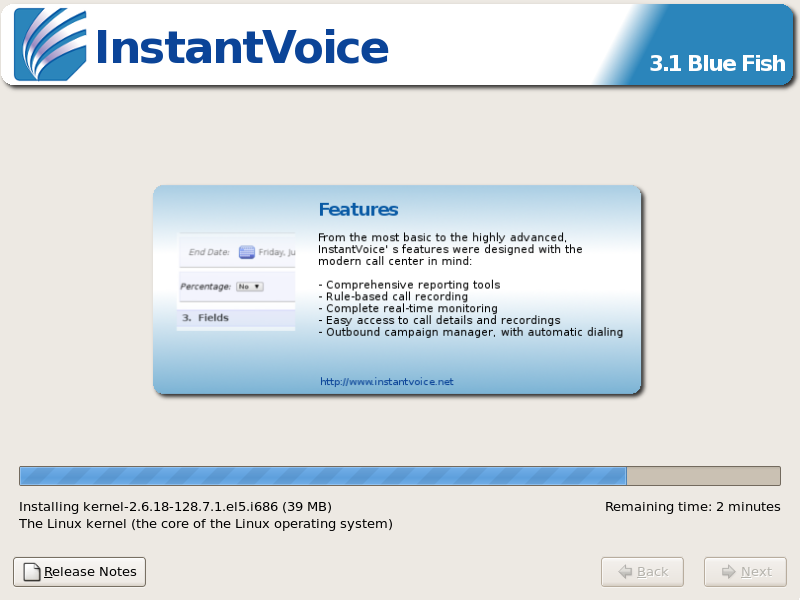Click the '3. Fields' section header
Screen dimensions: 800x600
click(x=205, y=318)
